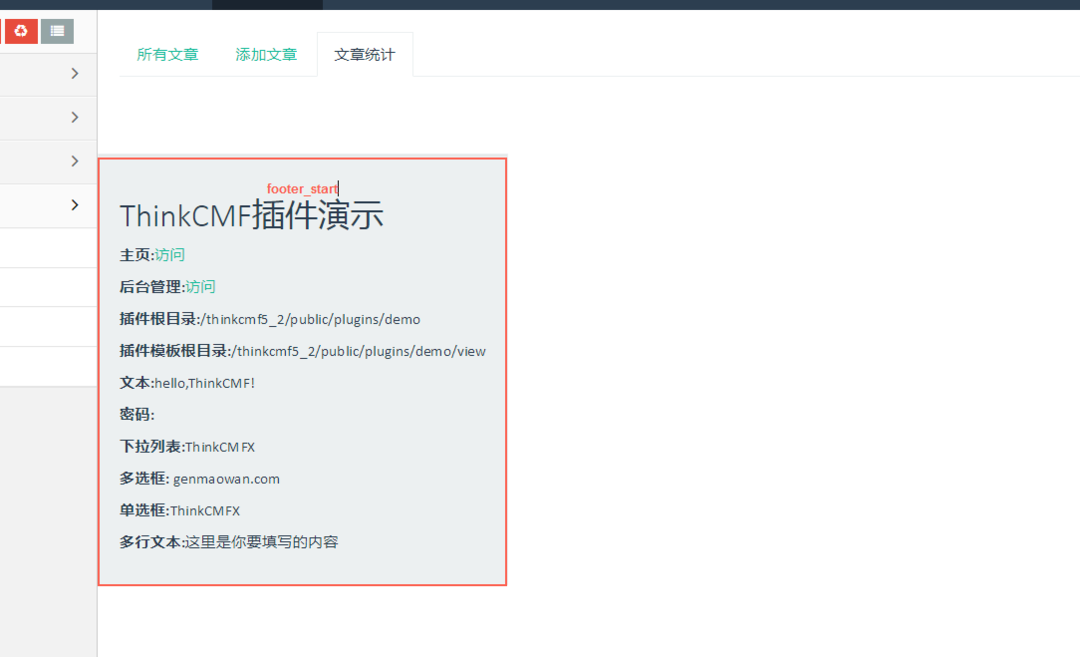Screen dimensions: 1080x657
Task: Click the ThinkCMFX value after 下拉列表
Action: pos(220,447)
